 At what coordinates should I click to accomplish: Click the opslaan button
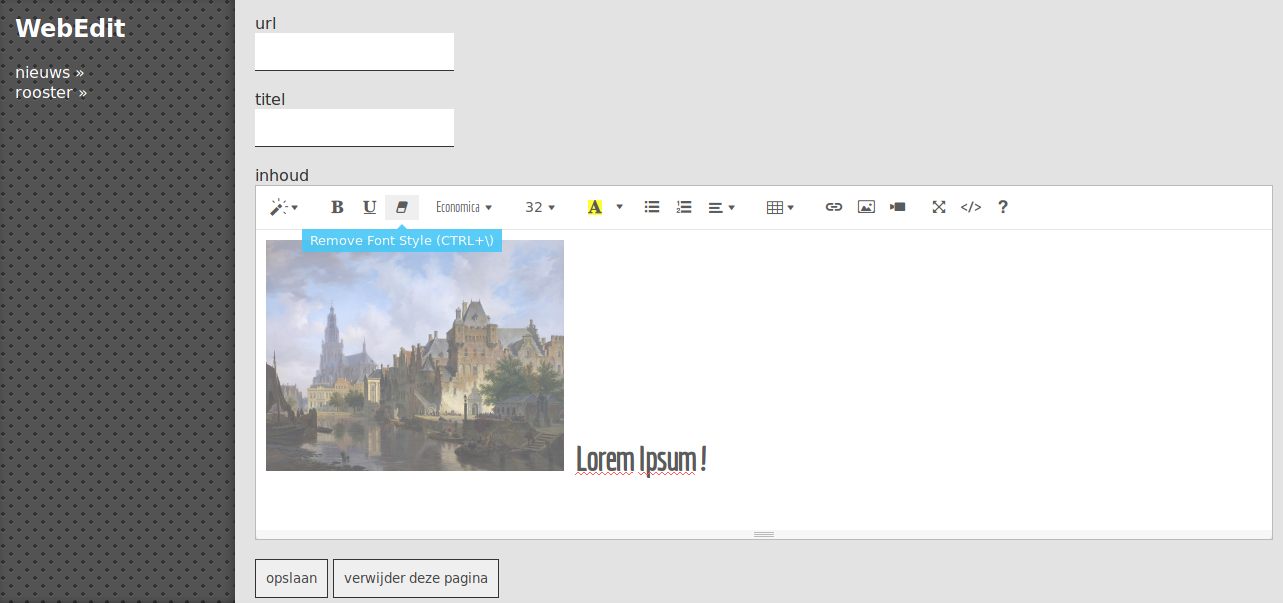291,578
